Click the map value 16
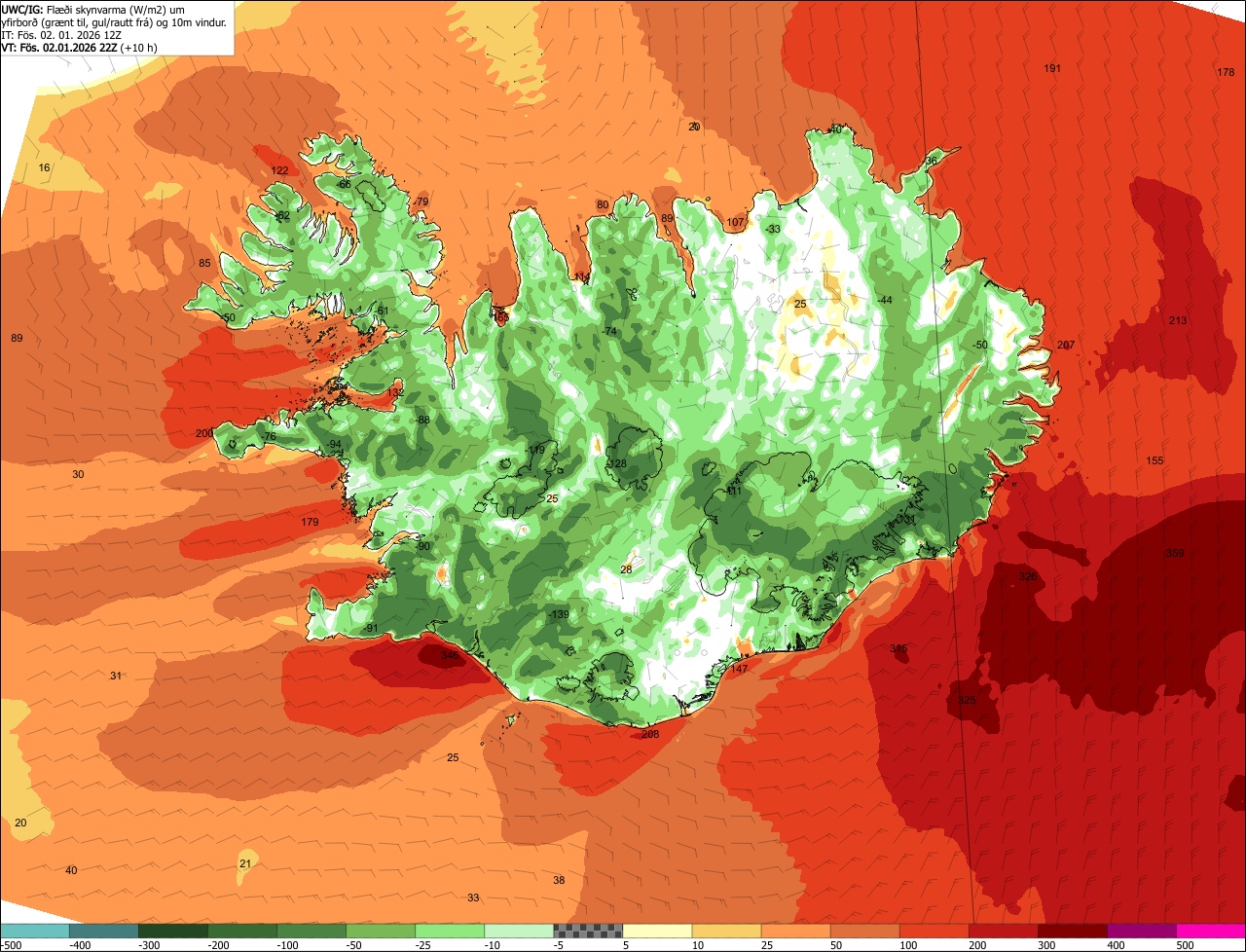The image size is (1246, 952). [44, 167]
